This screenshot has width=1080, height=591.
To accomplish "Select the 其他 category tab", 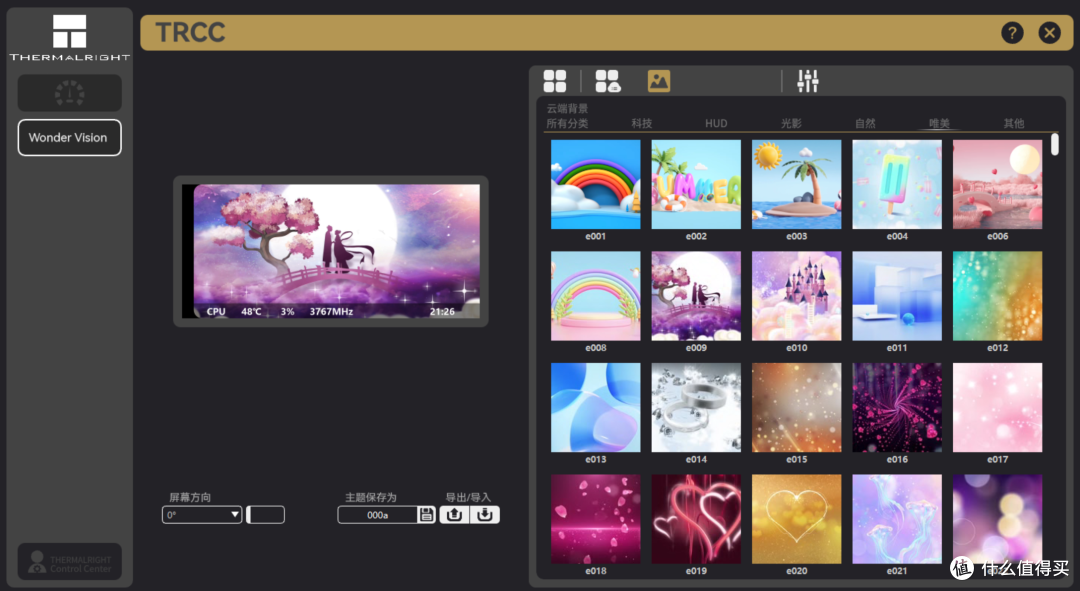I will 1014,123.
